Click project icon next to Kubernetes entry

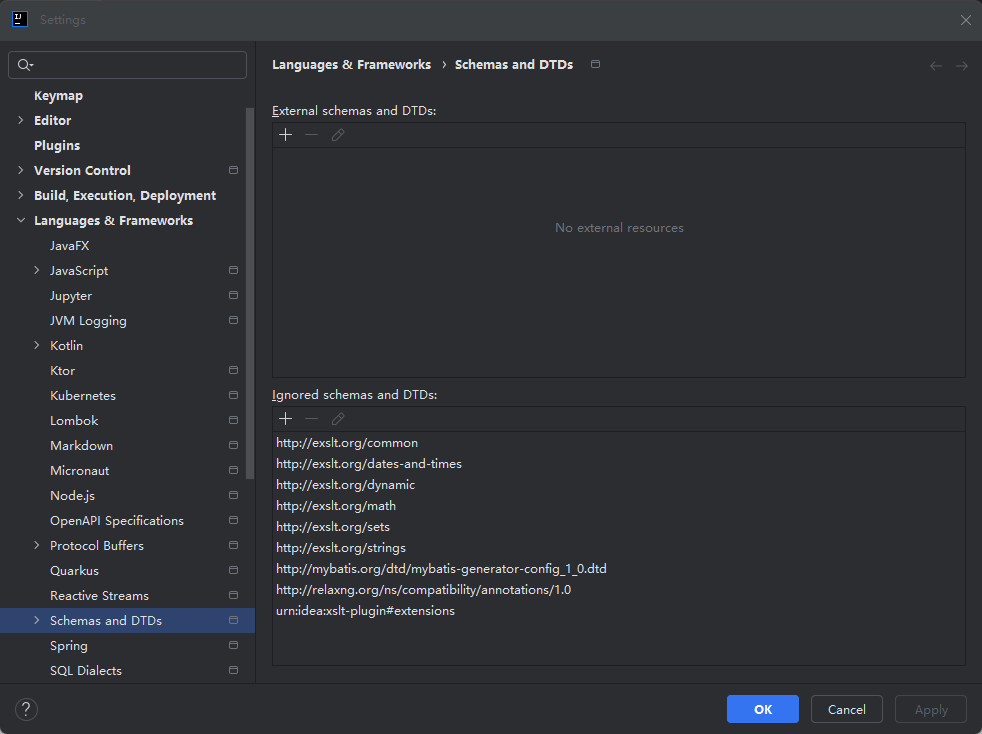[x=233, y=396]
